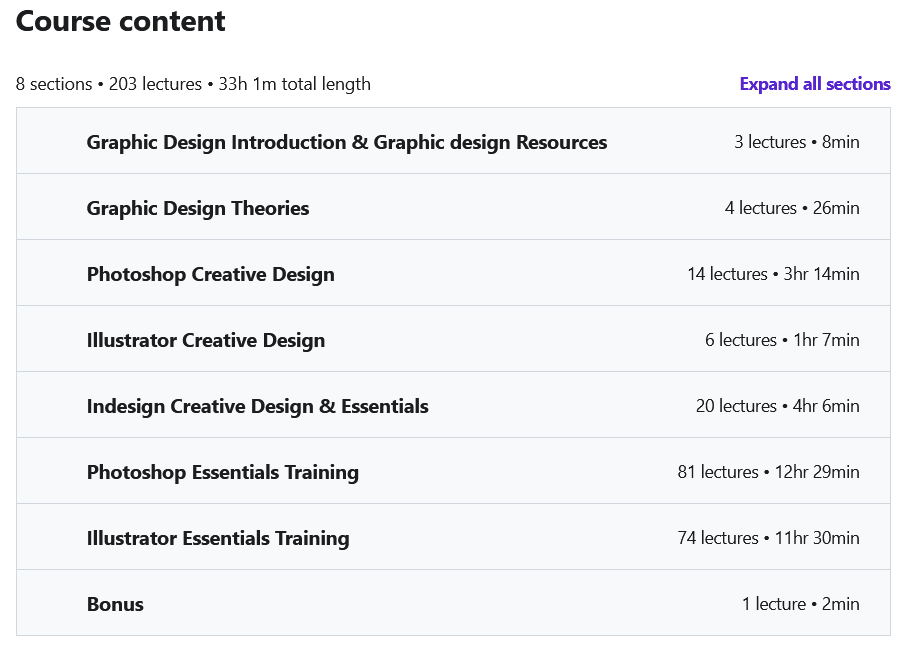Expand the Bonus section

coord(453,603)
